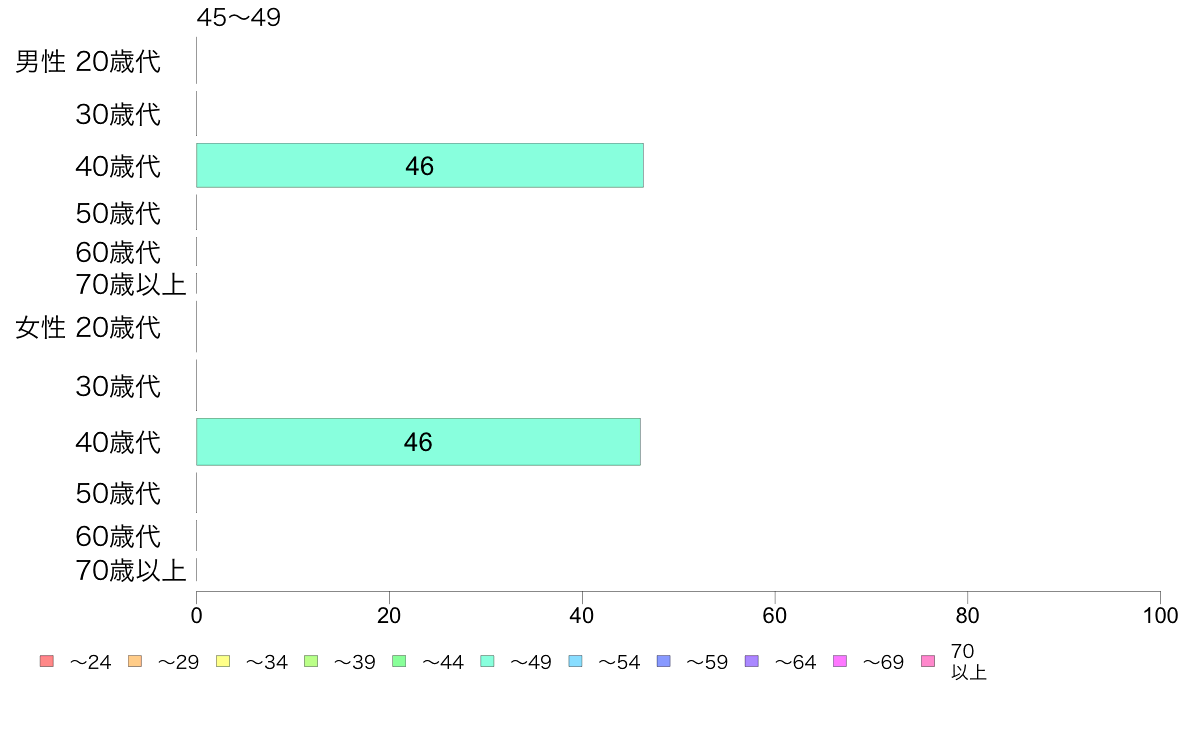This screenshot has height=736, width=1188.
Task: Select the 男性 20歳代 row label
Action: pos(88,61)
